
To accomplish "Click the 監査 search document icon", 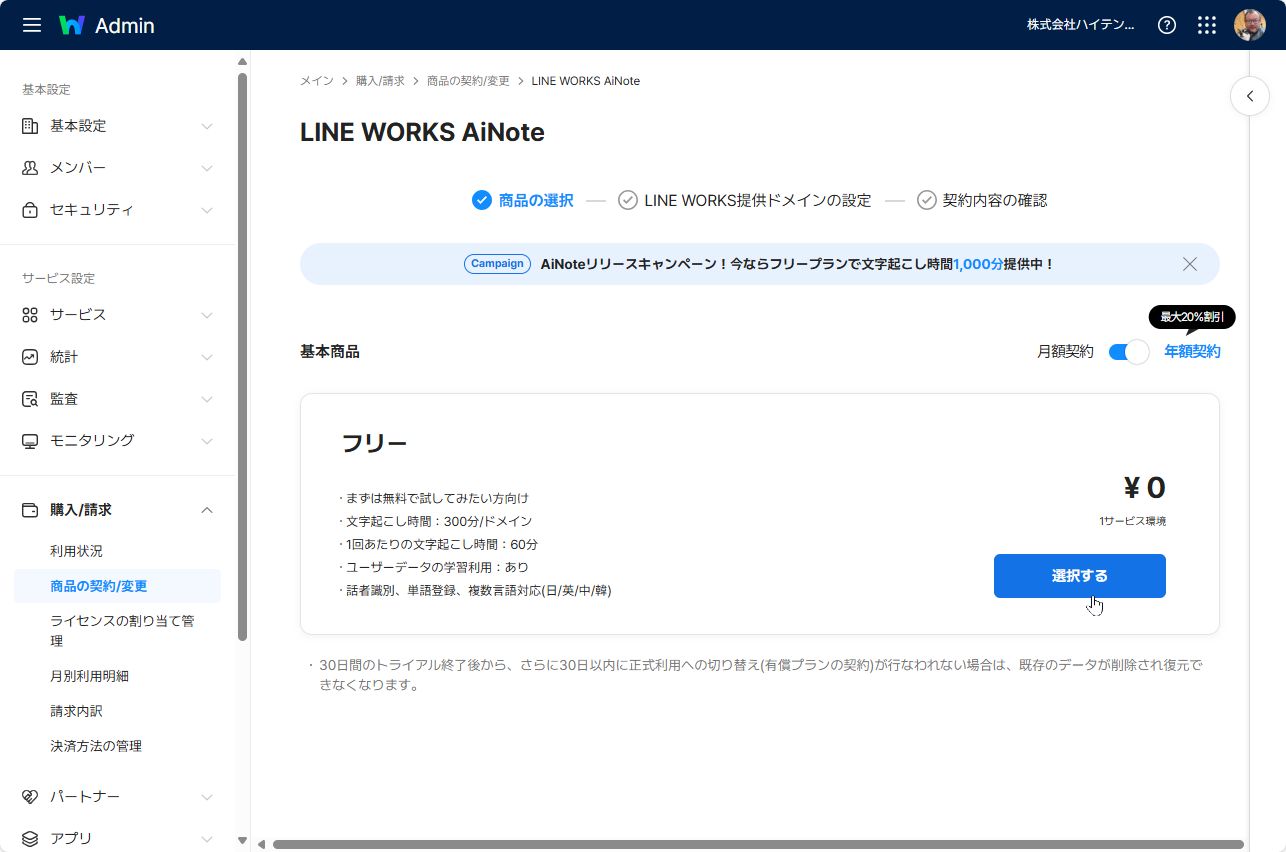I will 30,399.
